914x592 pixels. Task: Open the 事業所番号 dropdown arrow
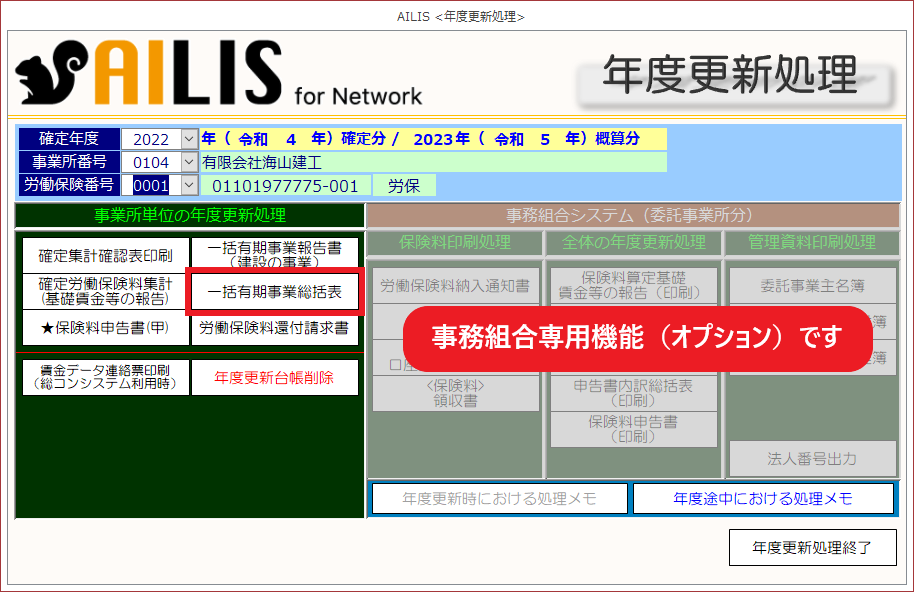coord(189,162)
